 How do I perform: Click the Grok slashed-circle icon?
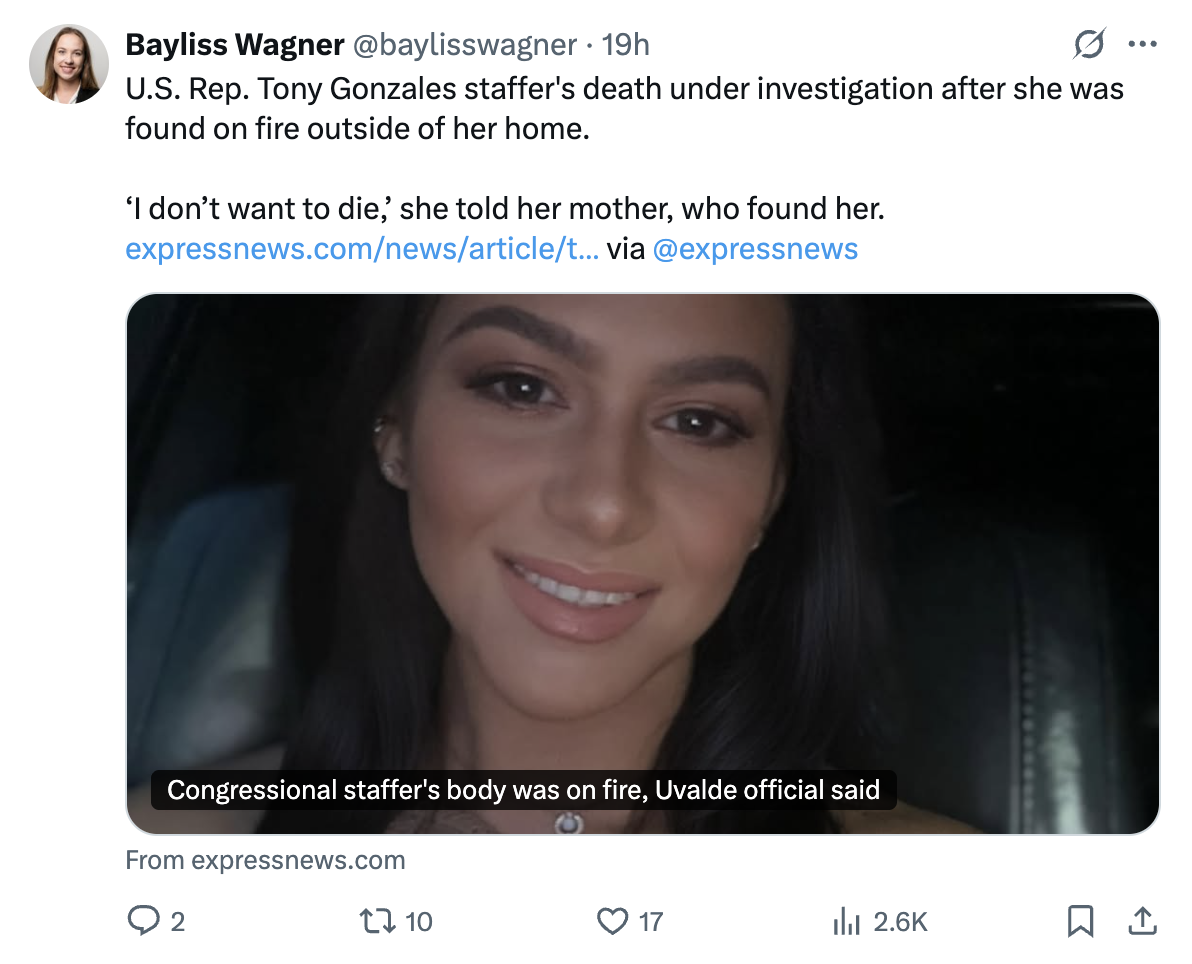[1089, 45]
